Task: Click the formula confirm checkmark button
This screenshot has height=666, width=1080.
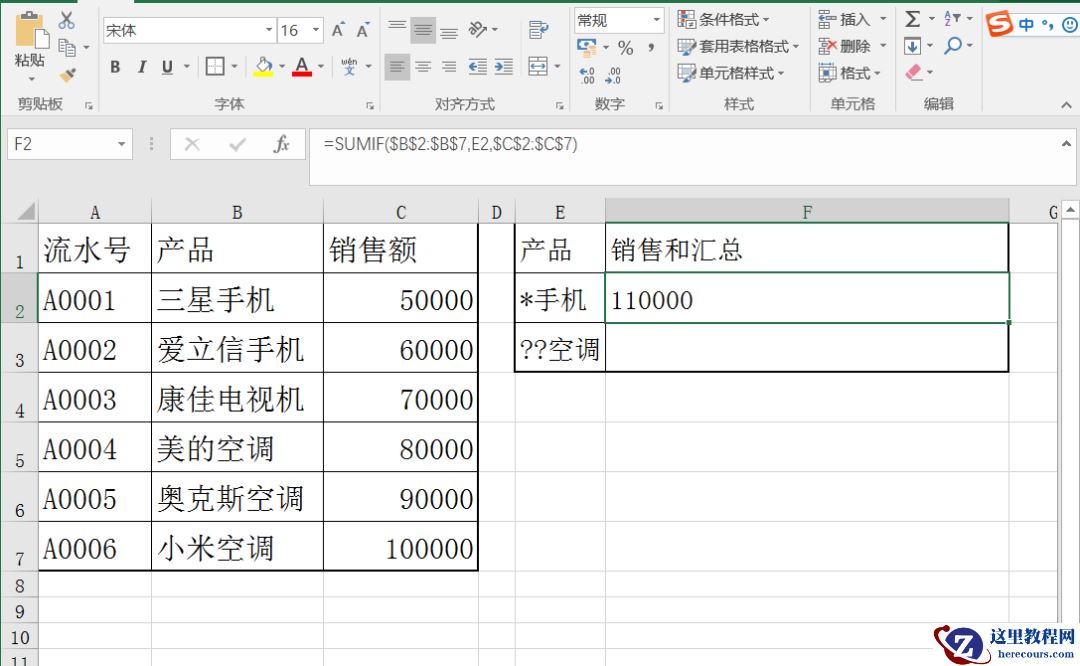Action: click(x=238, y=144)
